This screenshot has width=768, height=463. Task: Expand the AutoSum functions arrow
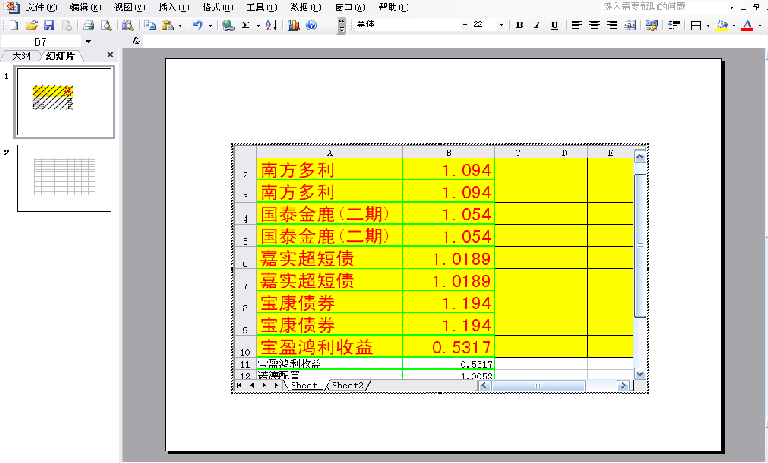[x=258, y=25]
